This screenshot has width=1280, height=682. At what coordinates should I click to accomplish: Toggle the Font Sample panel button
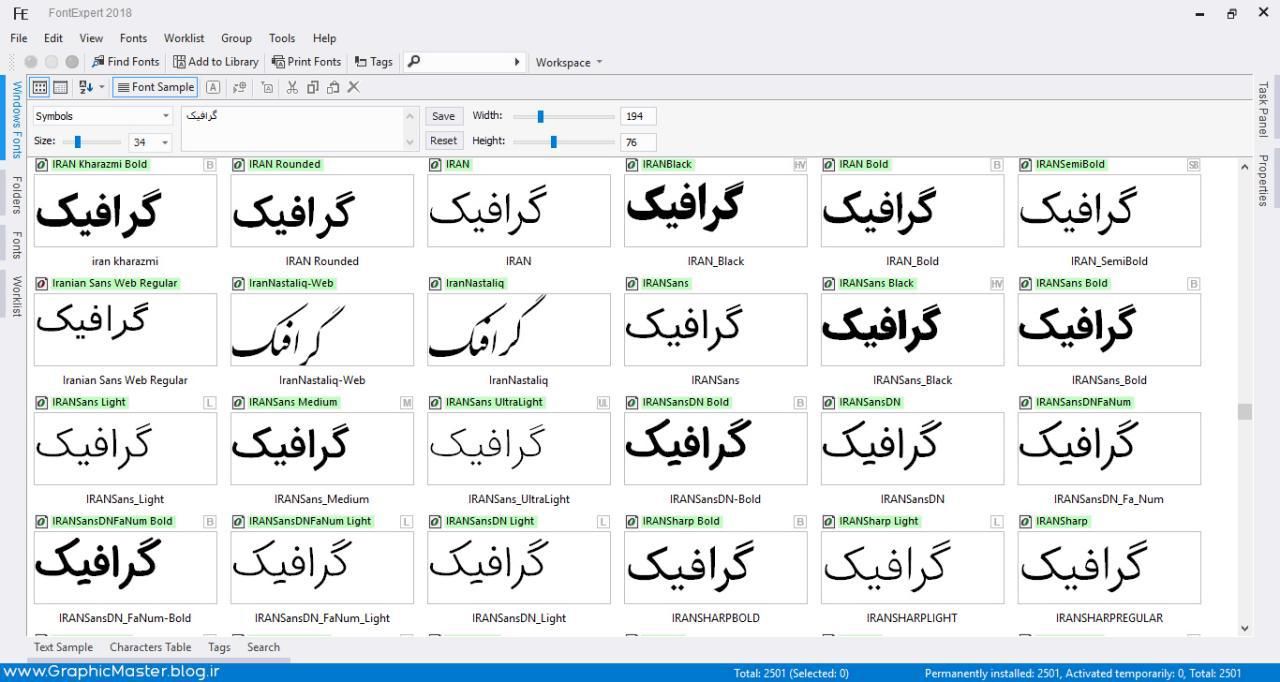point(155,87)
